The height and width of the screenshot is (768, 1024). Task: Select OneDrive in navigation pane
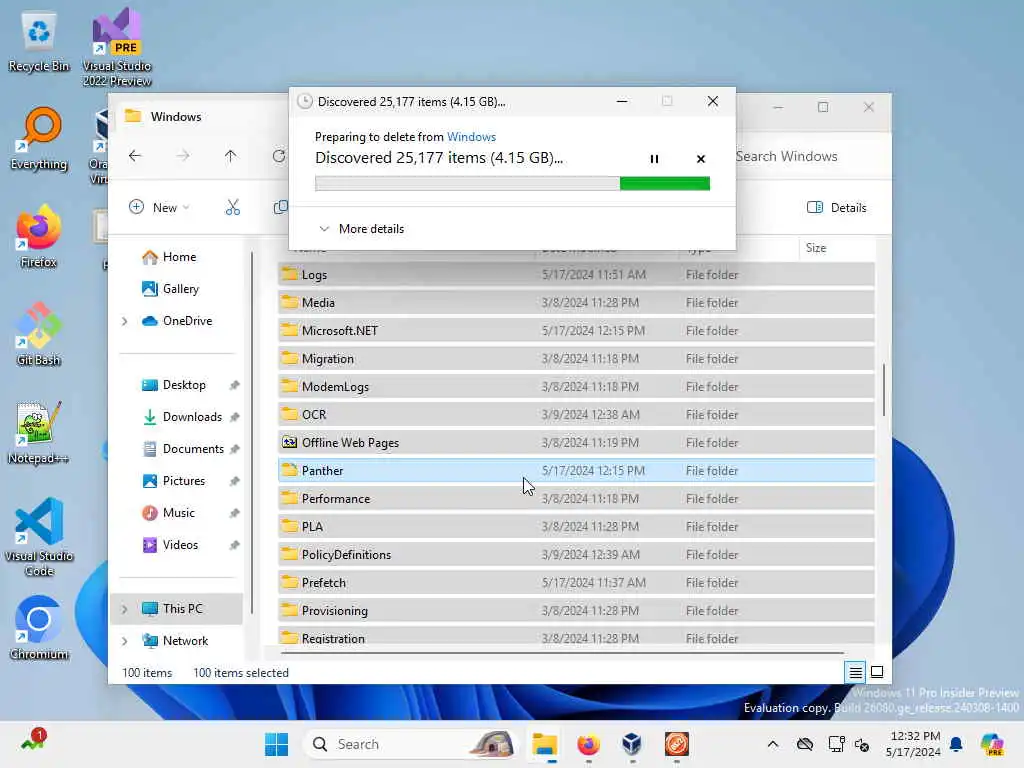pos(177,321)
